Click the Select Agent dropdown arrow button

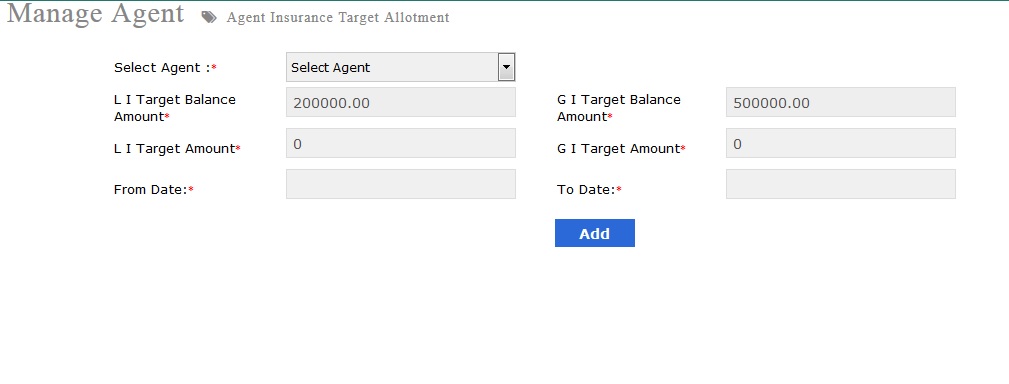tap(506, 67)
